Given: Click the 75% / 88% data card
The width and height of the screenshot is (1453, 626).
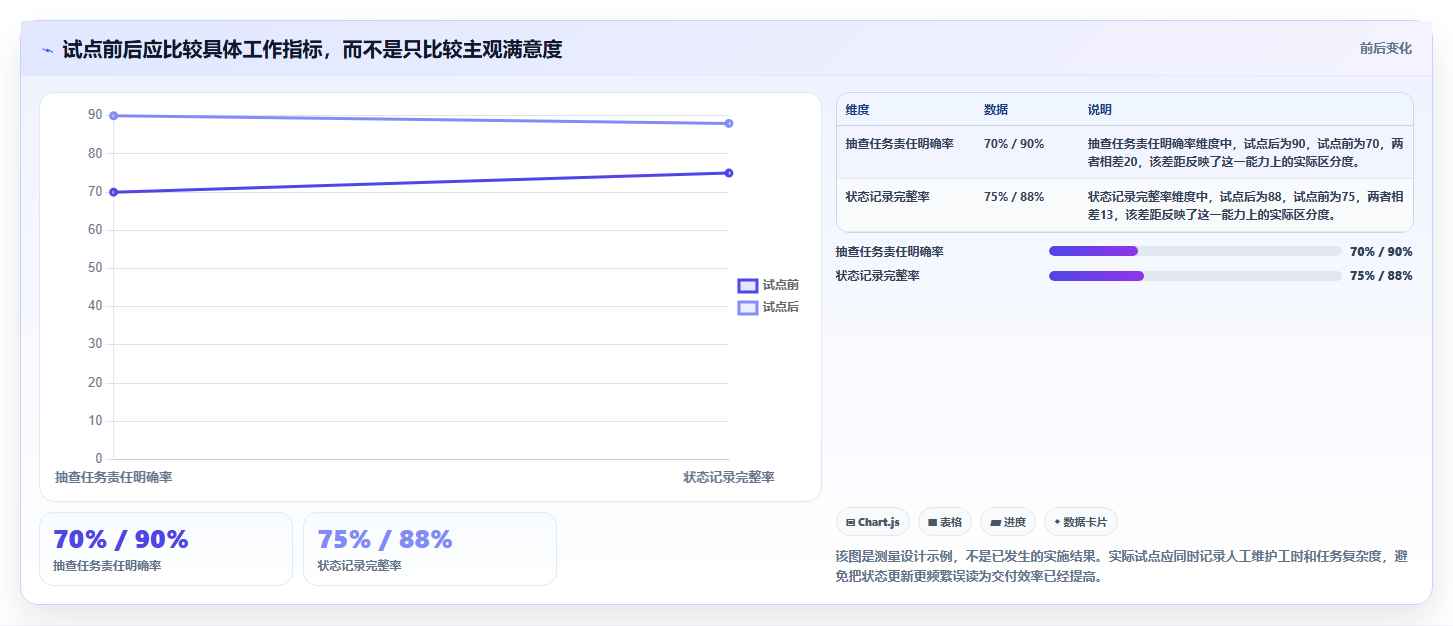Looking at the screenshot, I should pyautogui.click(x=430, y=549).
